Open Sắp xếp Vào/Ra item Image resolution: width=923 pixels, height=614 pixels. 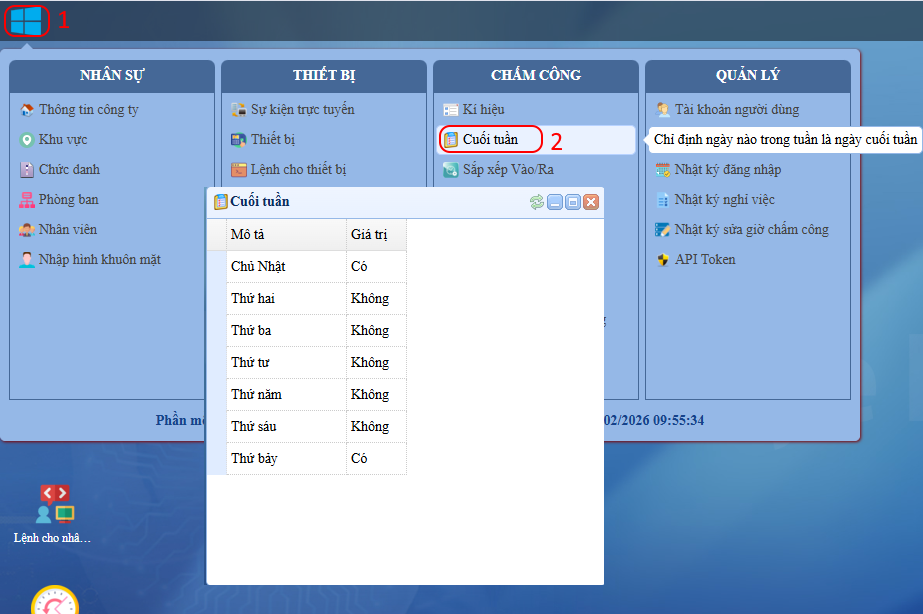pos(507,170)
